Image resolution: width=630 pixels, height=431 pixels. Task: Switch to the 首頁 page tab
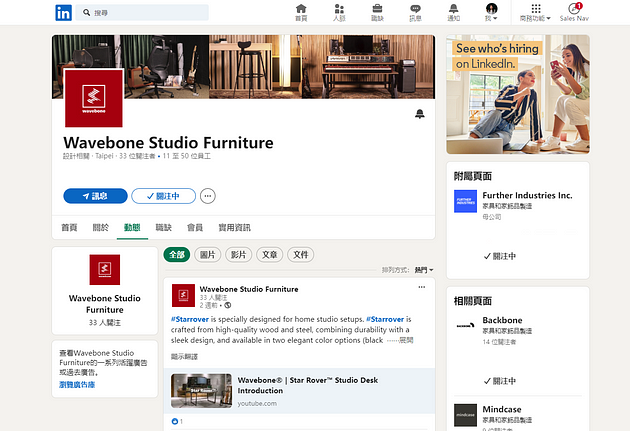(x=69, y=228)
